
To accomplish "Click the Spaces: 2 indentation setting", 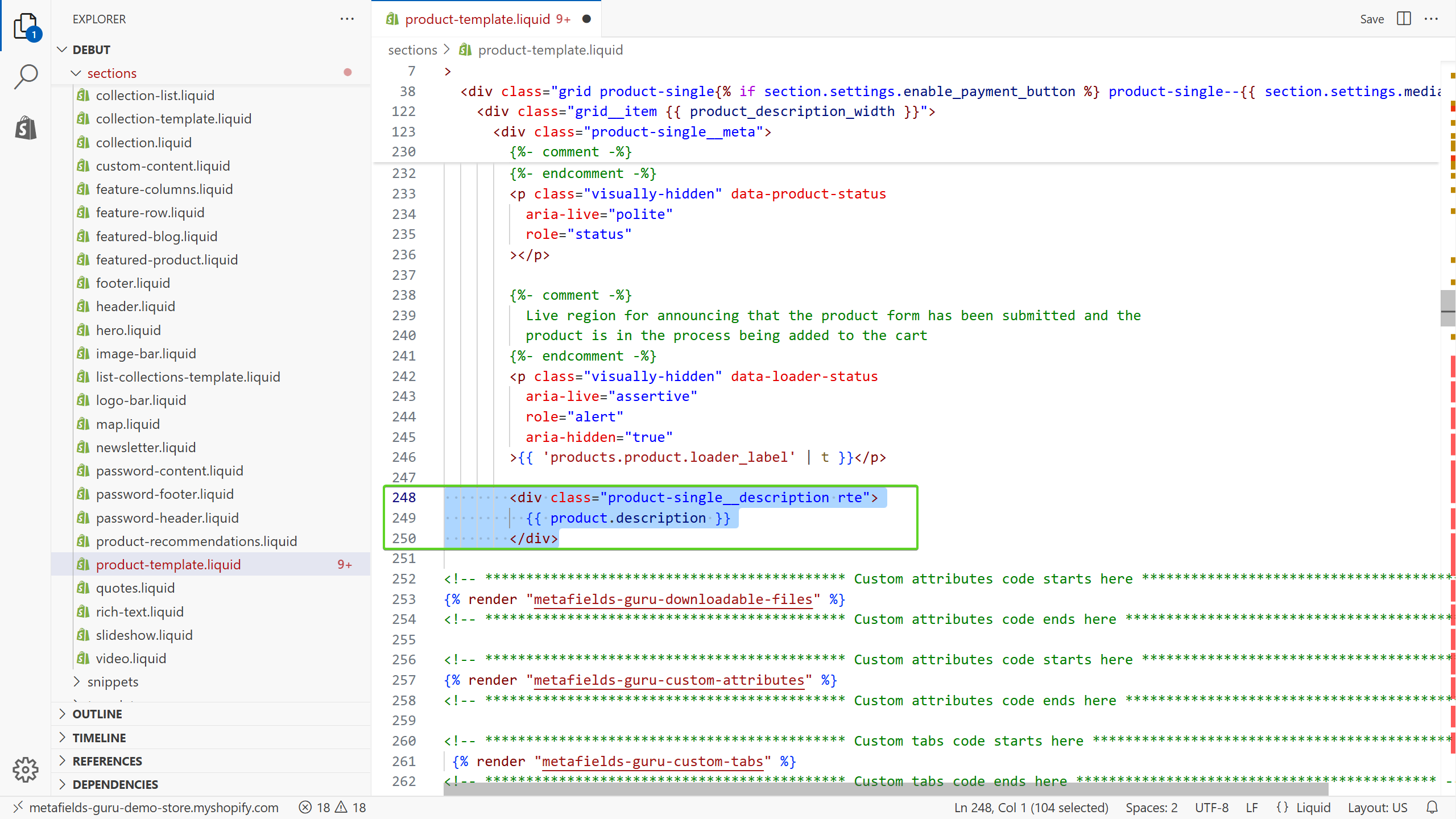I will (x=1151, y=807).
